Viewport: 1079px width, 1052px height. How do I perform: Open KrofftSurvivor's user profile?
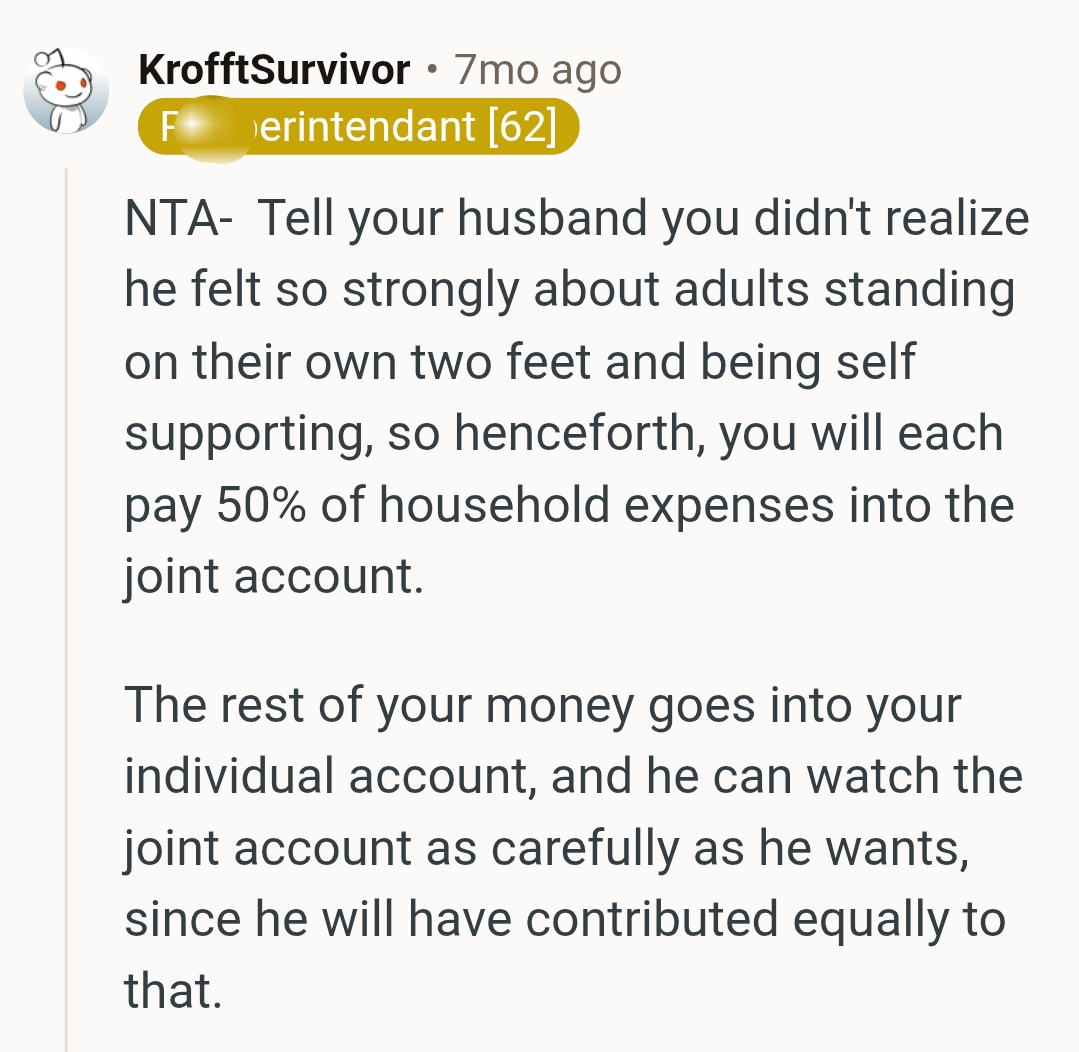(274, 70)
